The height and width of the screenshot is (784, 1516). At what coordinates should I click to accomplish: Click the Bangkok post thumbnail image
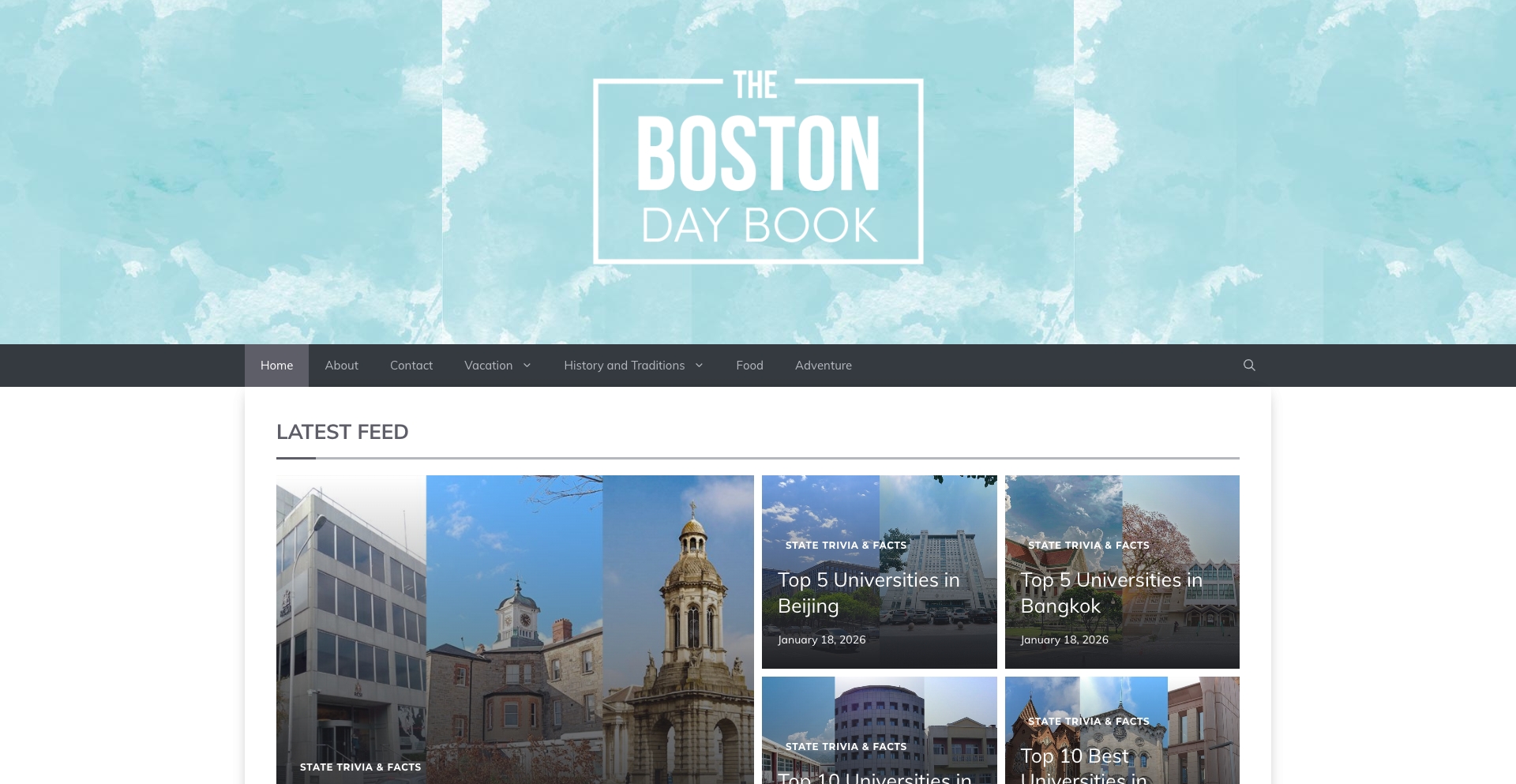pos(1122,513)
